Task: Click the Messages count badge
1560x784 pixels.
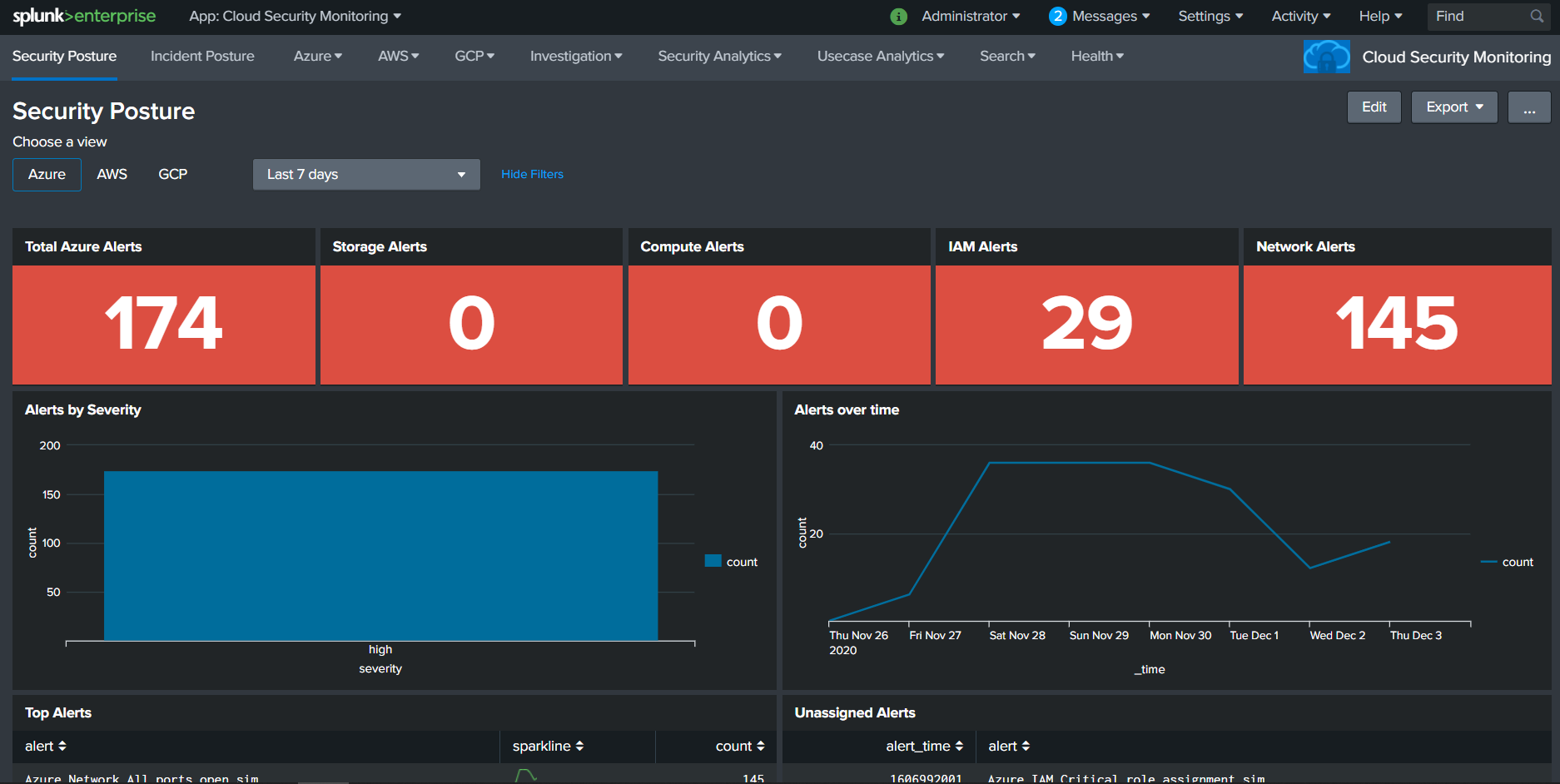Action: pos(1057,17)
